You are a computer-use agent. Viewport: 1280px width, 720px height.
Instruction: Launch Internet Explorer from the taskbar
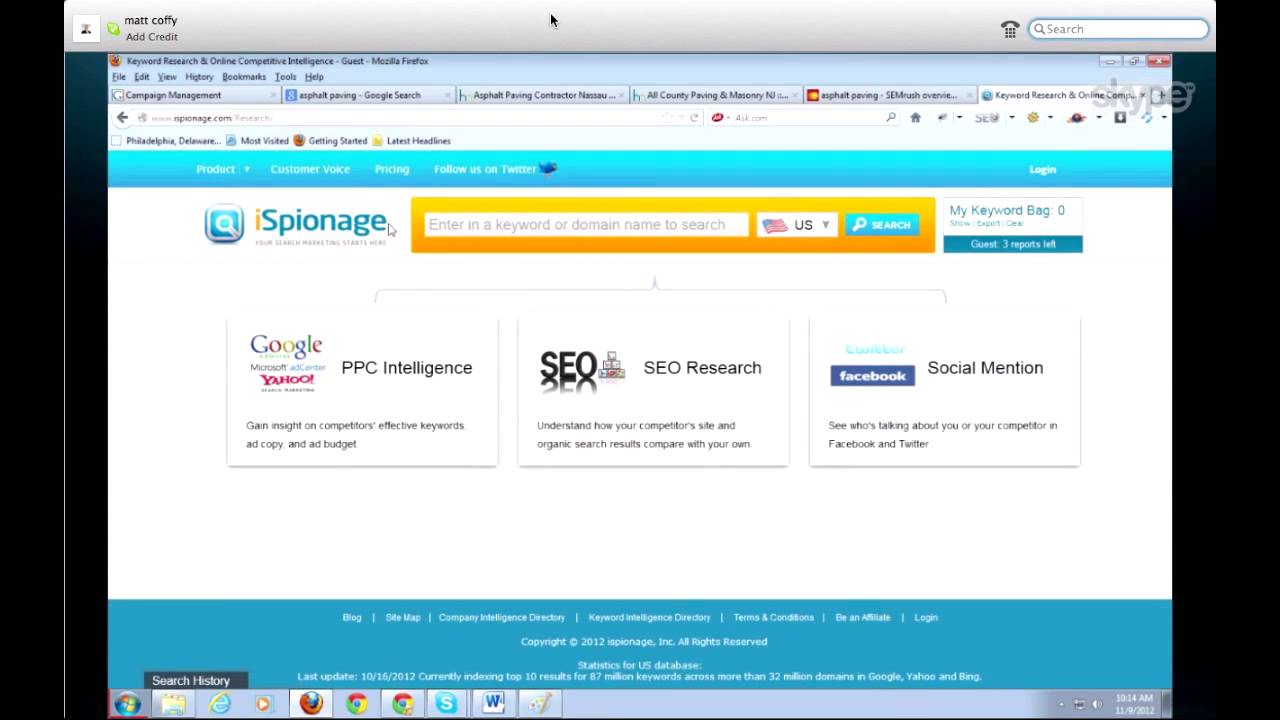click(219, 704)
